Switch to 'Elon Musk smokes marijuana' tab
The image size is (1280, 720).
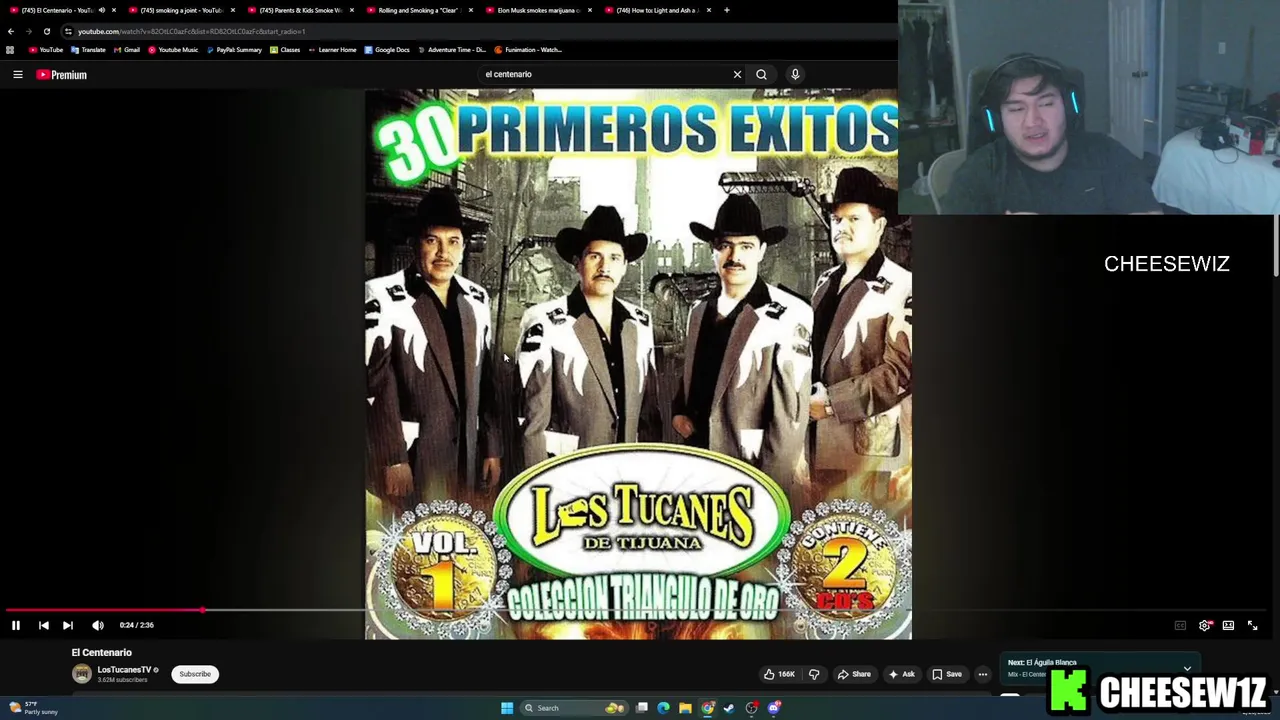point(536,10)
